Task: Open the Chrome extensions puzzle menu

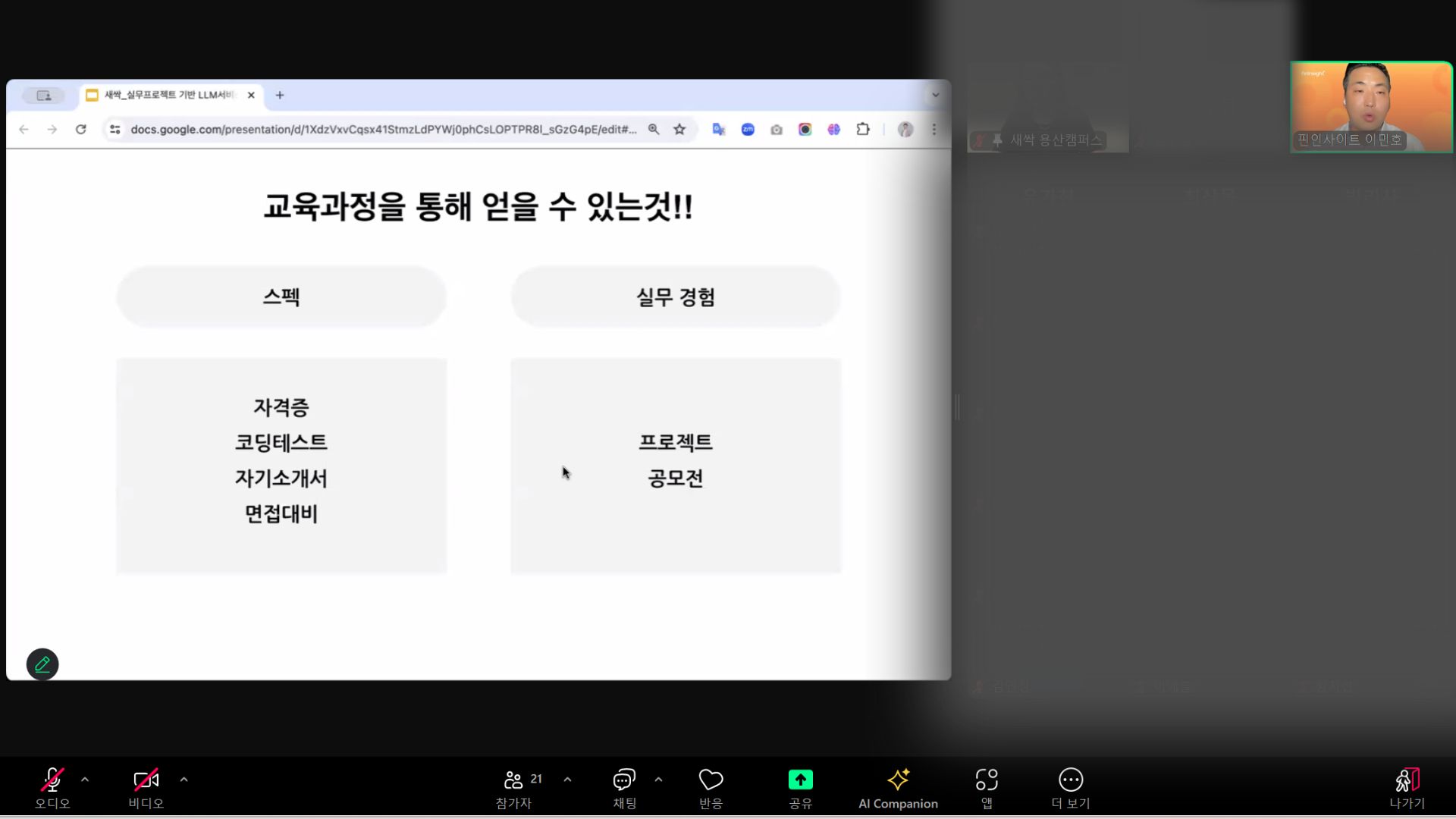Action: (x=863, y=130)
